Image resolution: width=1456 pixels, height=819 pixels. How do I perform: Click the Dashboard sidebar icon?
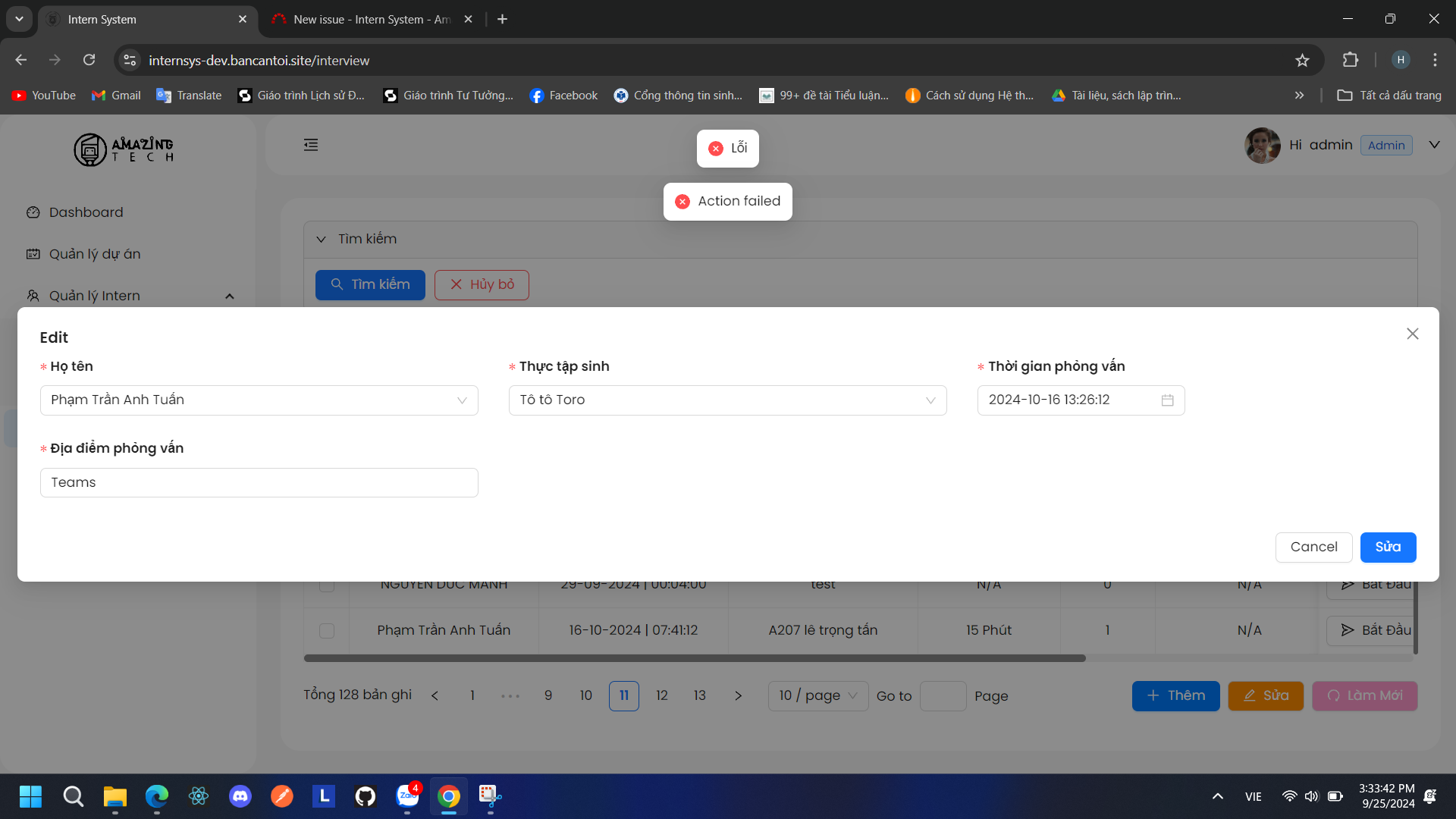point(33,212)
